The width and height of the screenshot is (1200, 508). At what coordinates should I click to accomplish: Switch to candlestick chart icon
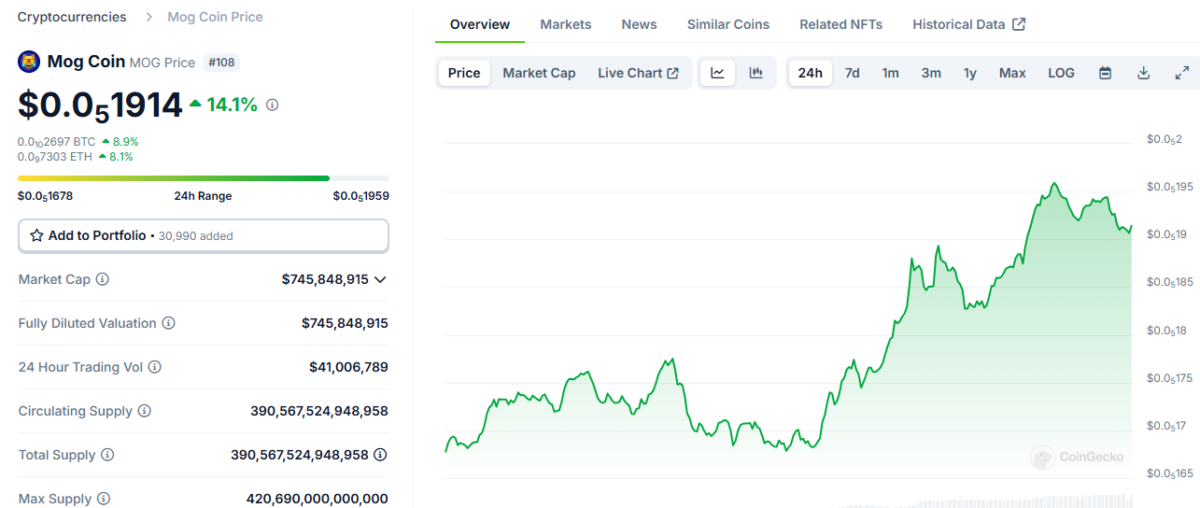[x=756, y=73]
